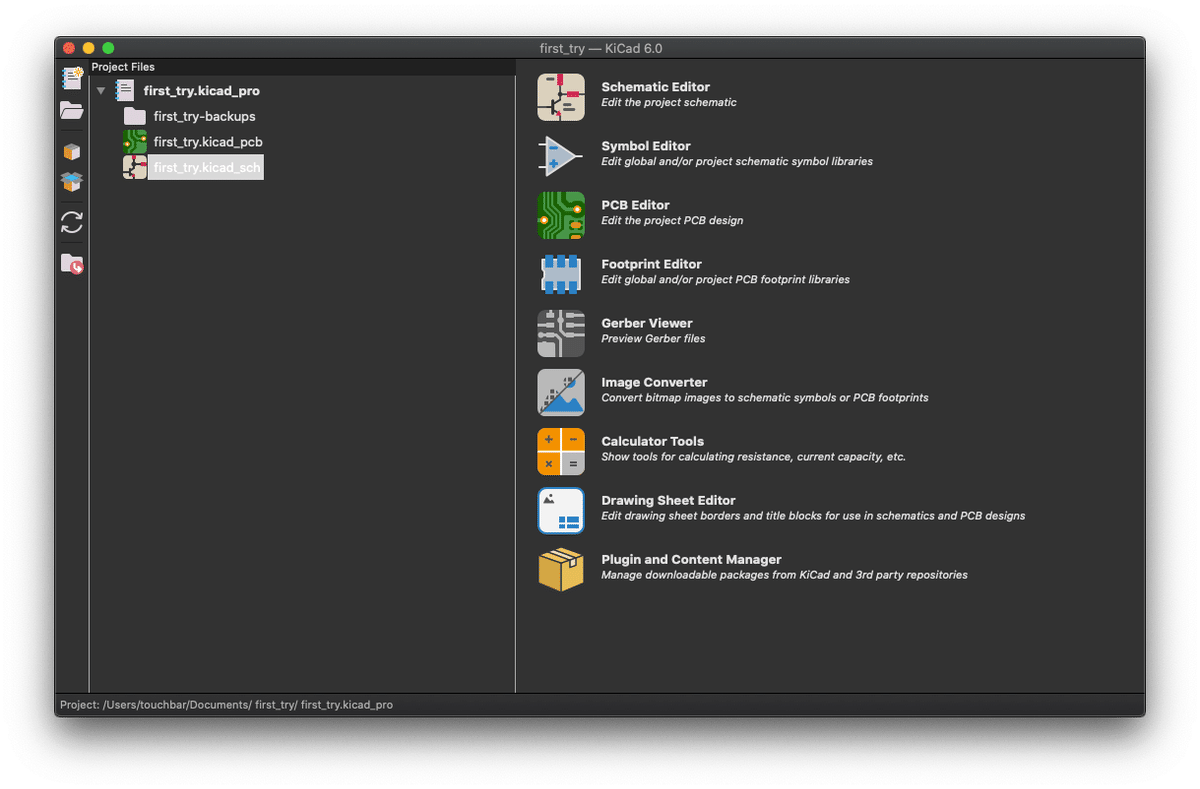
Task: Click the first_try.kicad_sch file icon
Action: tap(135, 167)
